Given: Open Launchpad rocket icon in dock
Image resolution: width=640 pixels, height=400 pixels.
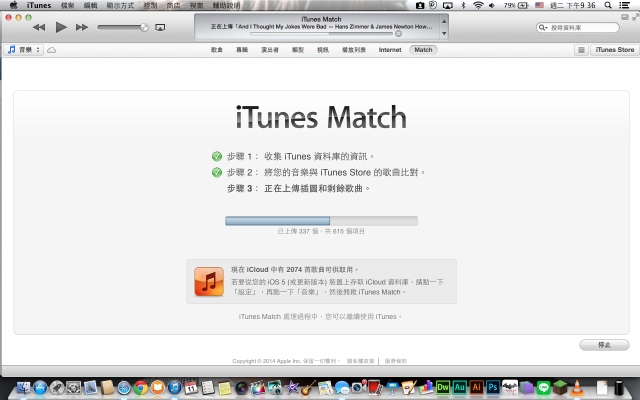Looking at the screenshot, I should point(57,387).
